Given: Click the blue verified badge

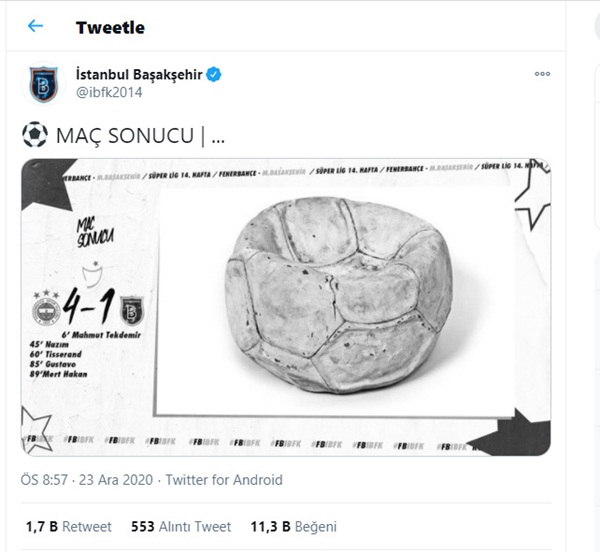Looking at the screenshot, I should [x=214, y=75].
